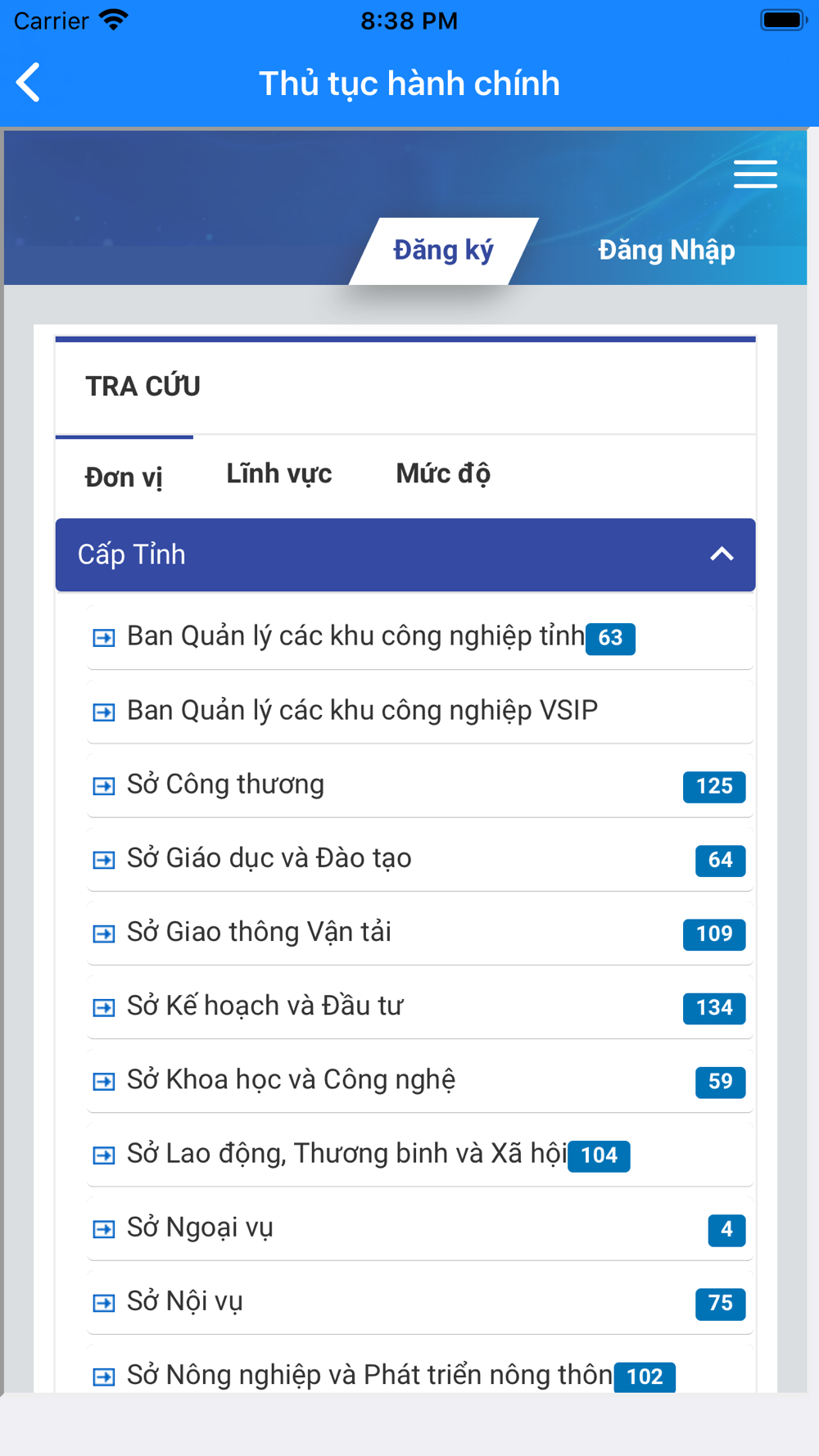Open Sở Giáo dục và Đào tạo
This screenshot has width=819, height=1456.
pos(420,859)
